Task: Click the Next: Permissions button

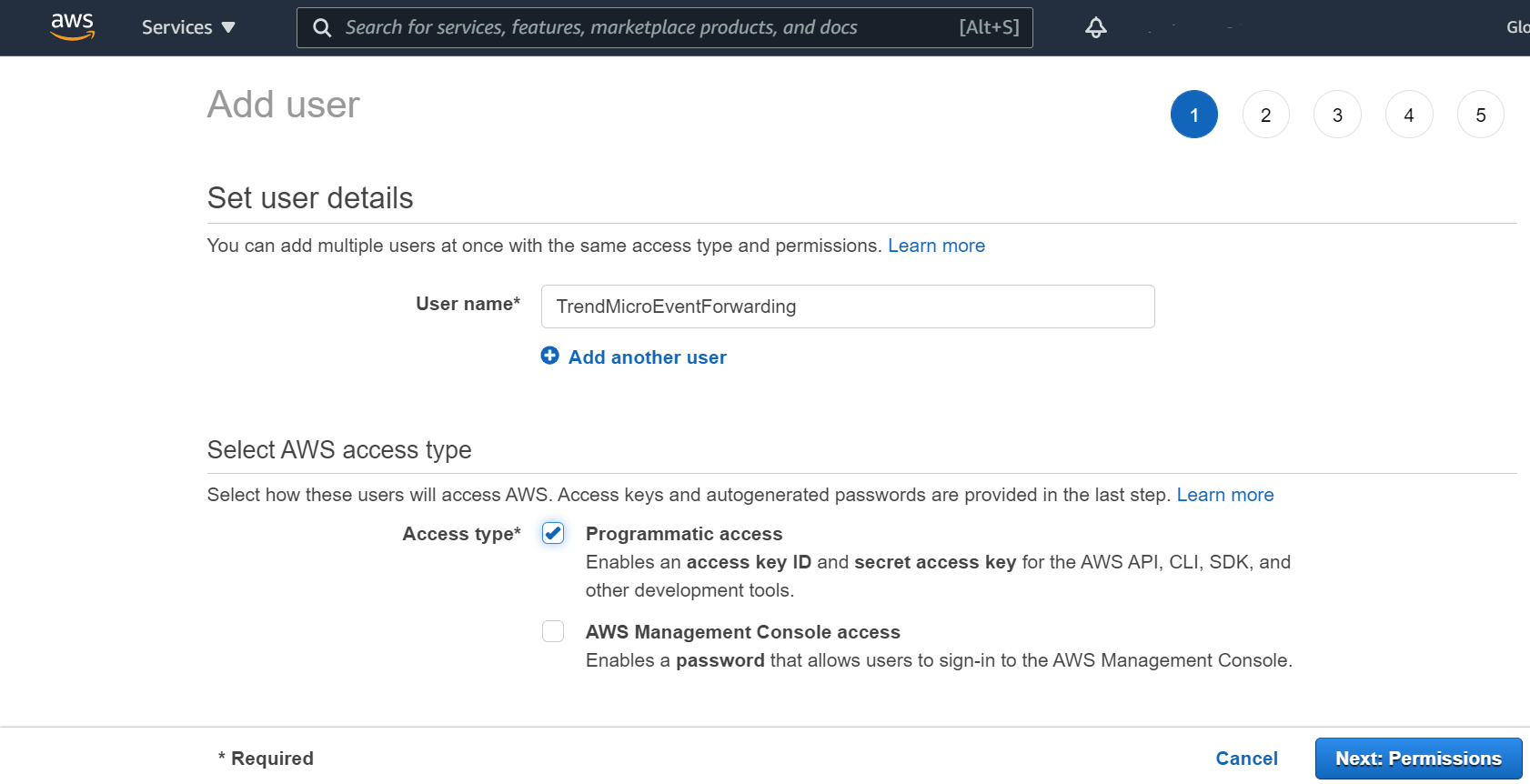Action: (1418, 759)
